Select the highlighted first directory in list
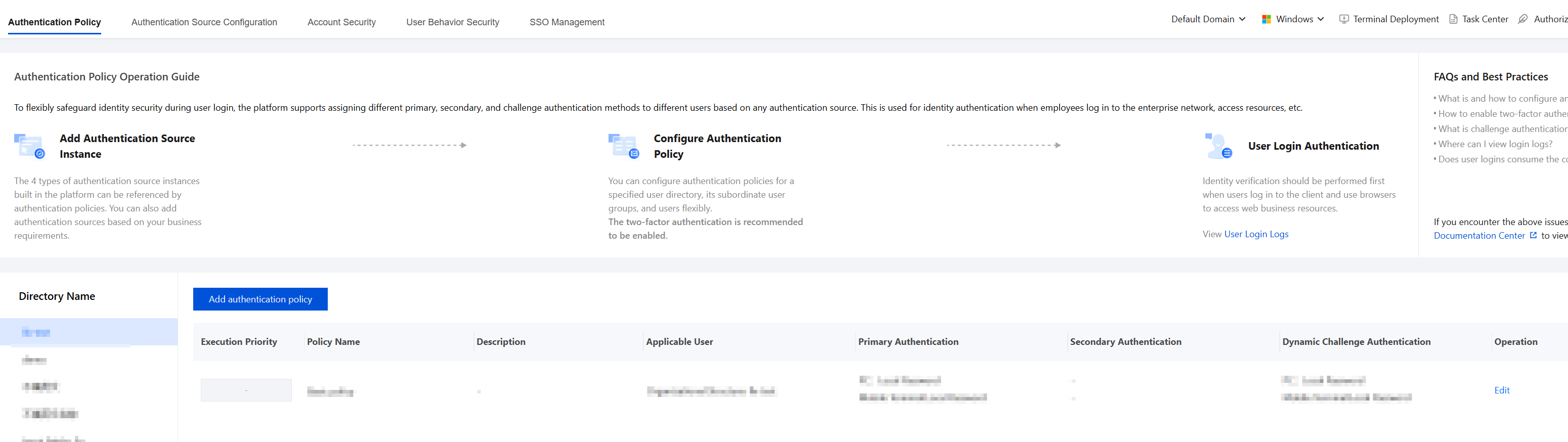 click(89, 332)
